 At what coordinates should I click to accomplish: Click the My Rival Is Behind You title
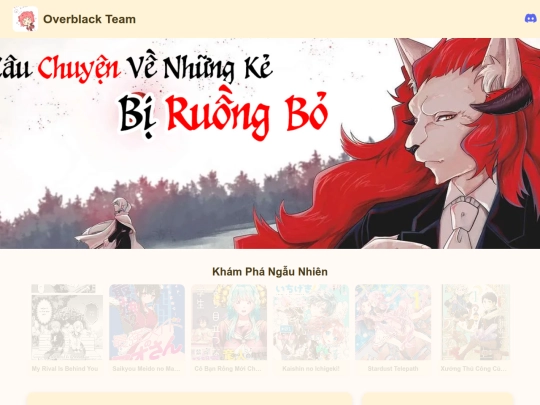[x=65, y=368]
